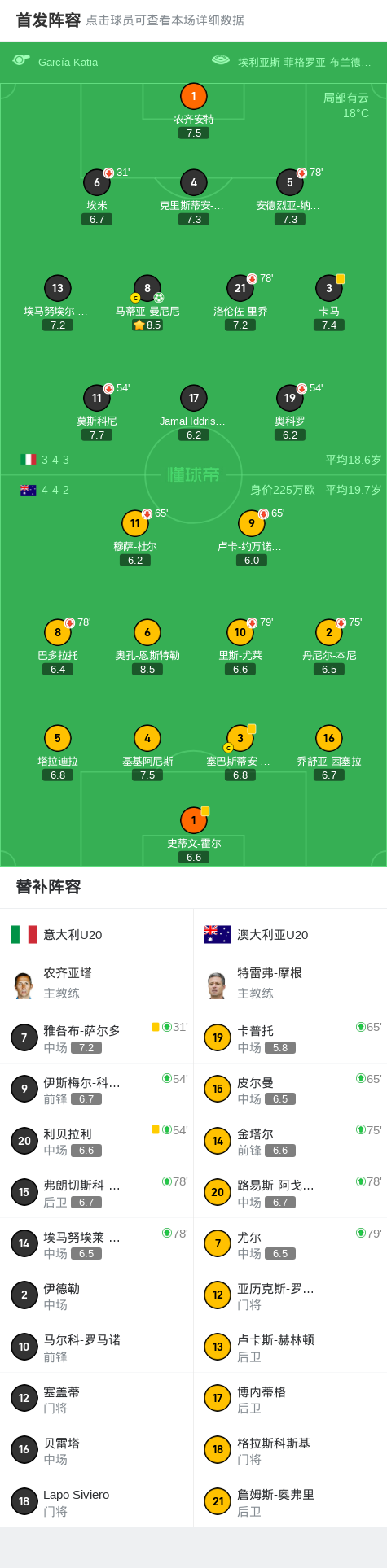Open Australia coach 特雷弗-摩根's photo
Image resolution: width=387 pixels, height=1568 pixels.
[217, 985]
